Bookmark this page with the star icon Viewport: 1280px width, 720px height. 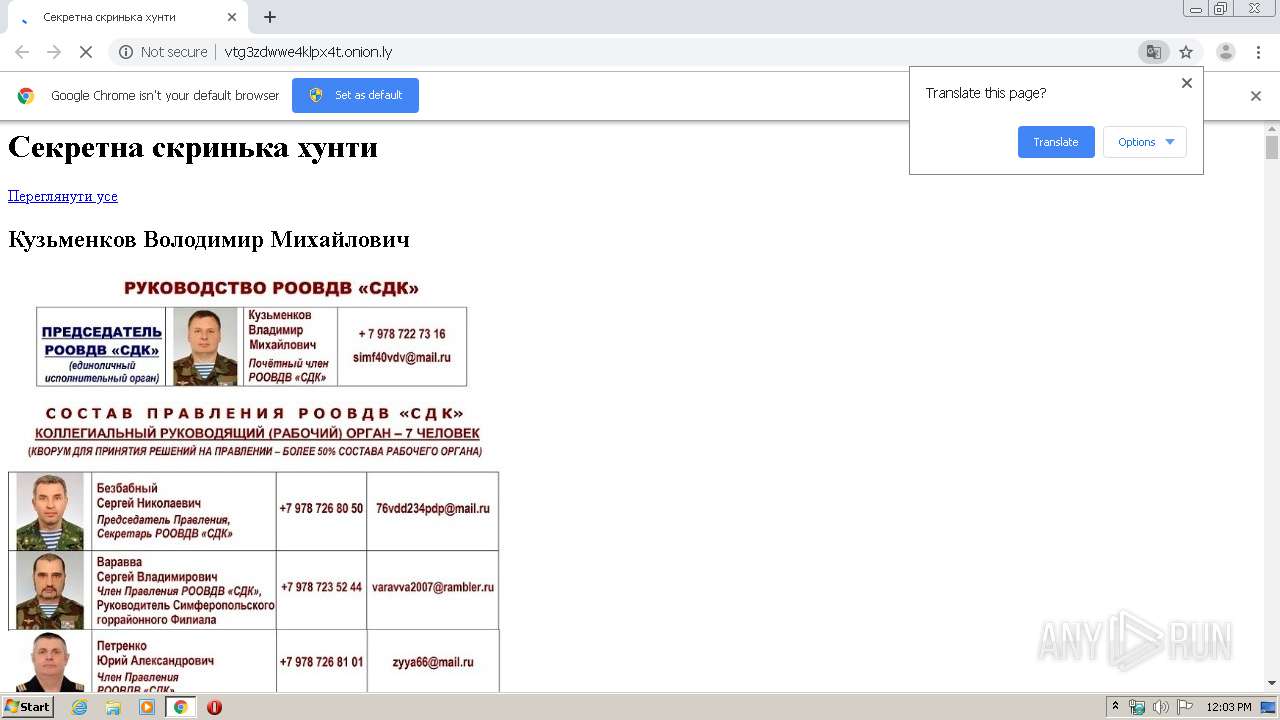[x=1186, y=52]
